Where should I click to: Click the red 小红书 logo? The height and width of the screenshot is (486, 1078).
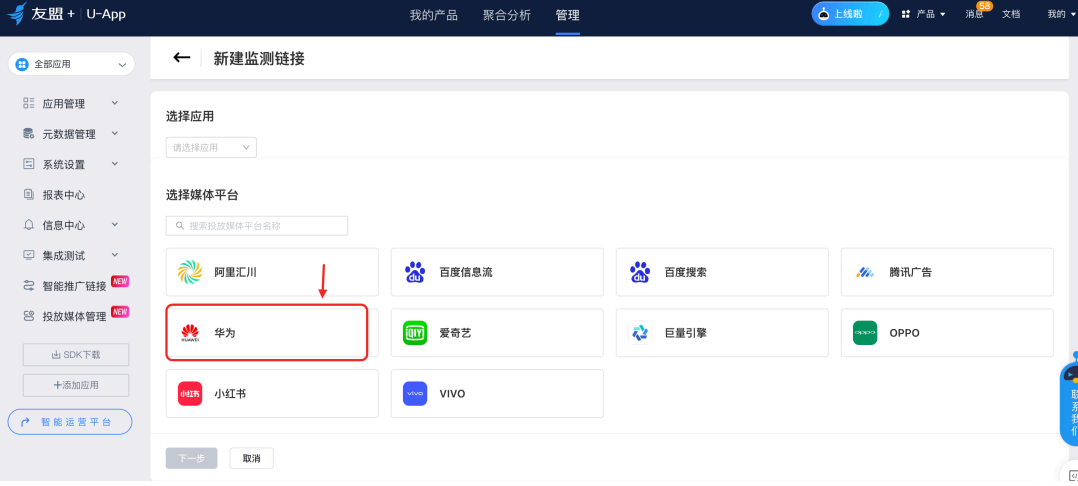(x=190, y=393)
